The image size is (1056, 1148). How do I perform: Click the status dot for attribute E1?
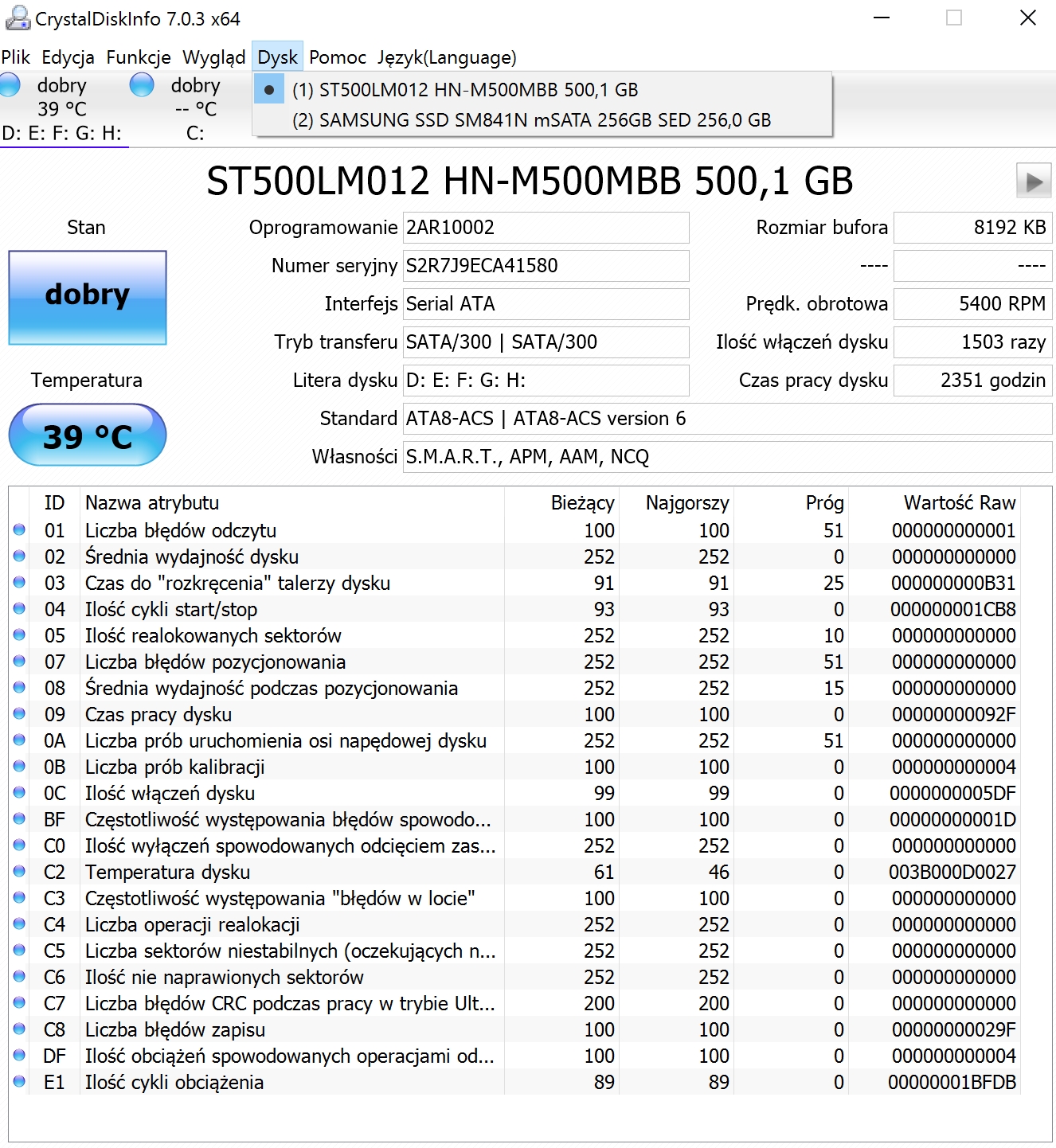click(x=19, y=1081)
